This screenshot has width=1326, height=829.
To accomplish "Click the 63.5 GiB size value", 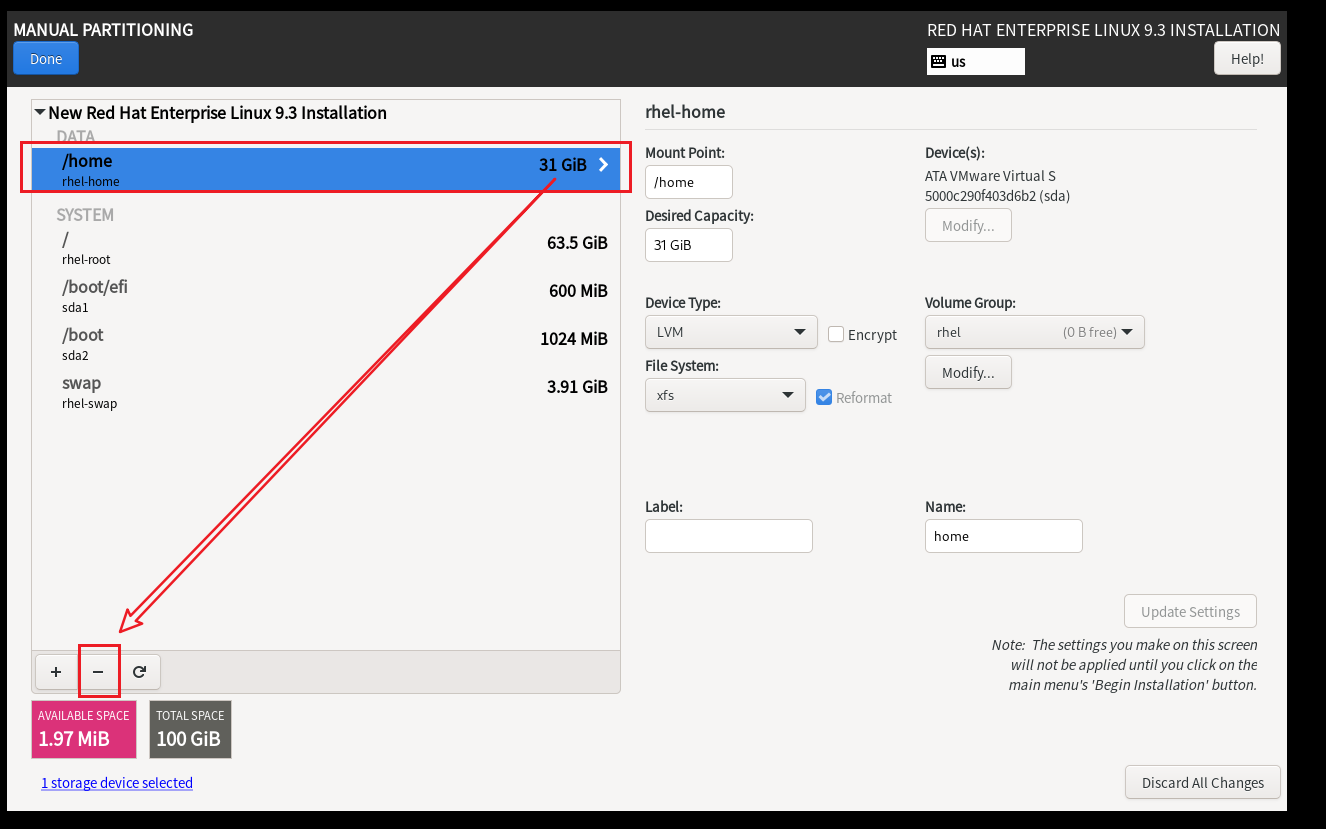I will coord(577,243).
